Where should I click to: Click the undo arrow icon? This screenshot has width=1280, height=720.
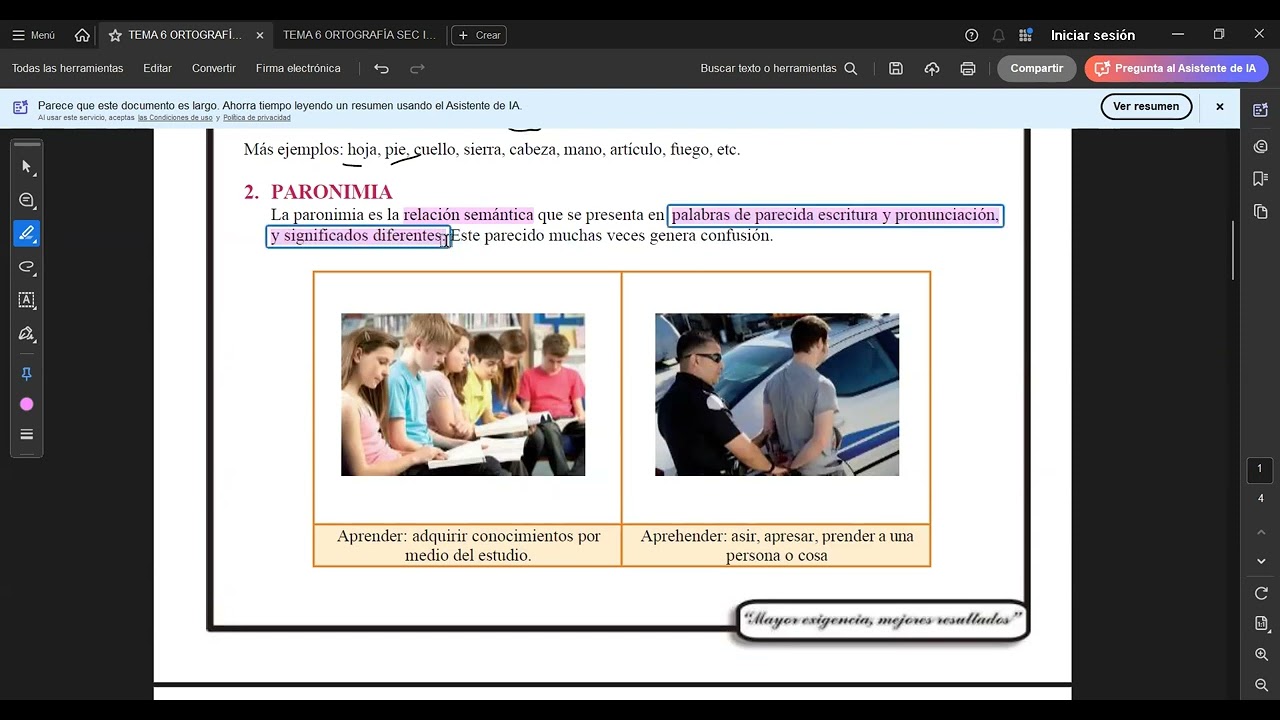coord(381,68)
